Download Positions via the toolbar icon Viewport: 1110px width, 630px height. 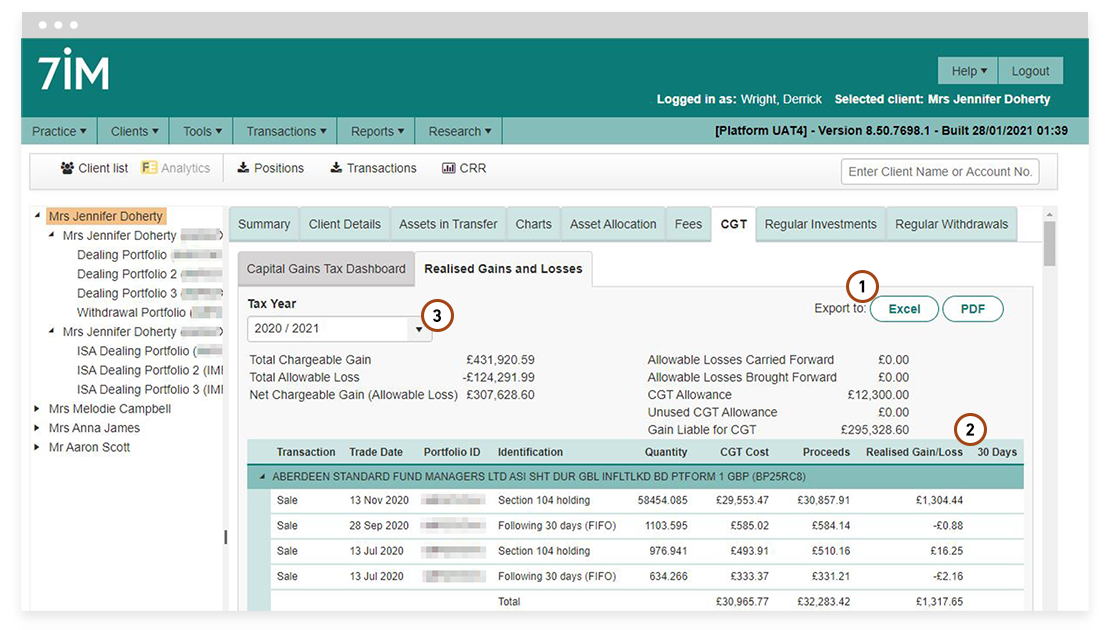243,168
